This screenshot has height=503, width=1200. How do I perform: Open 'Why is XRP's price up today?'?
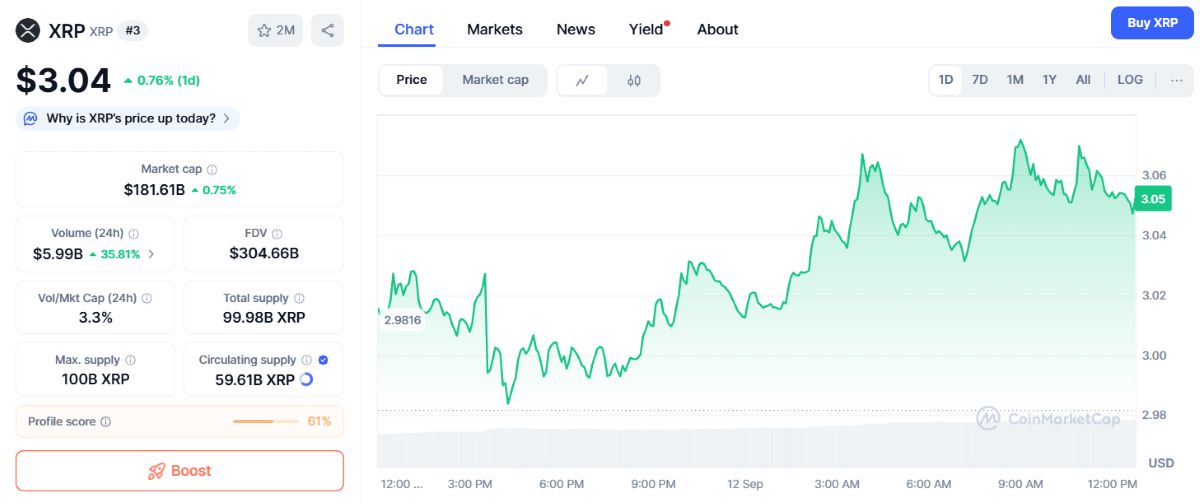click(x=128, y=118)
